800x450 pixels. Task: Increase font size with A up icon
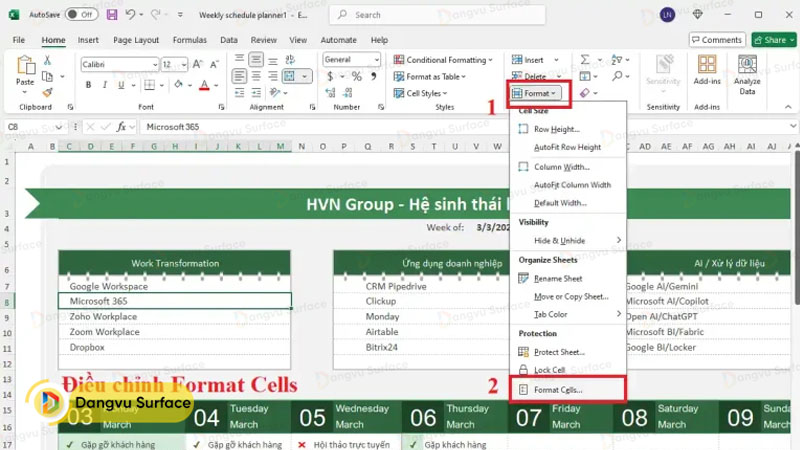[197, 64]
